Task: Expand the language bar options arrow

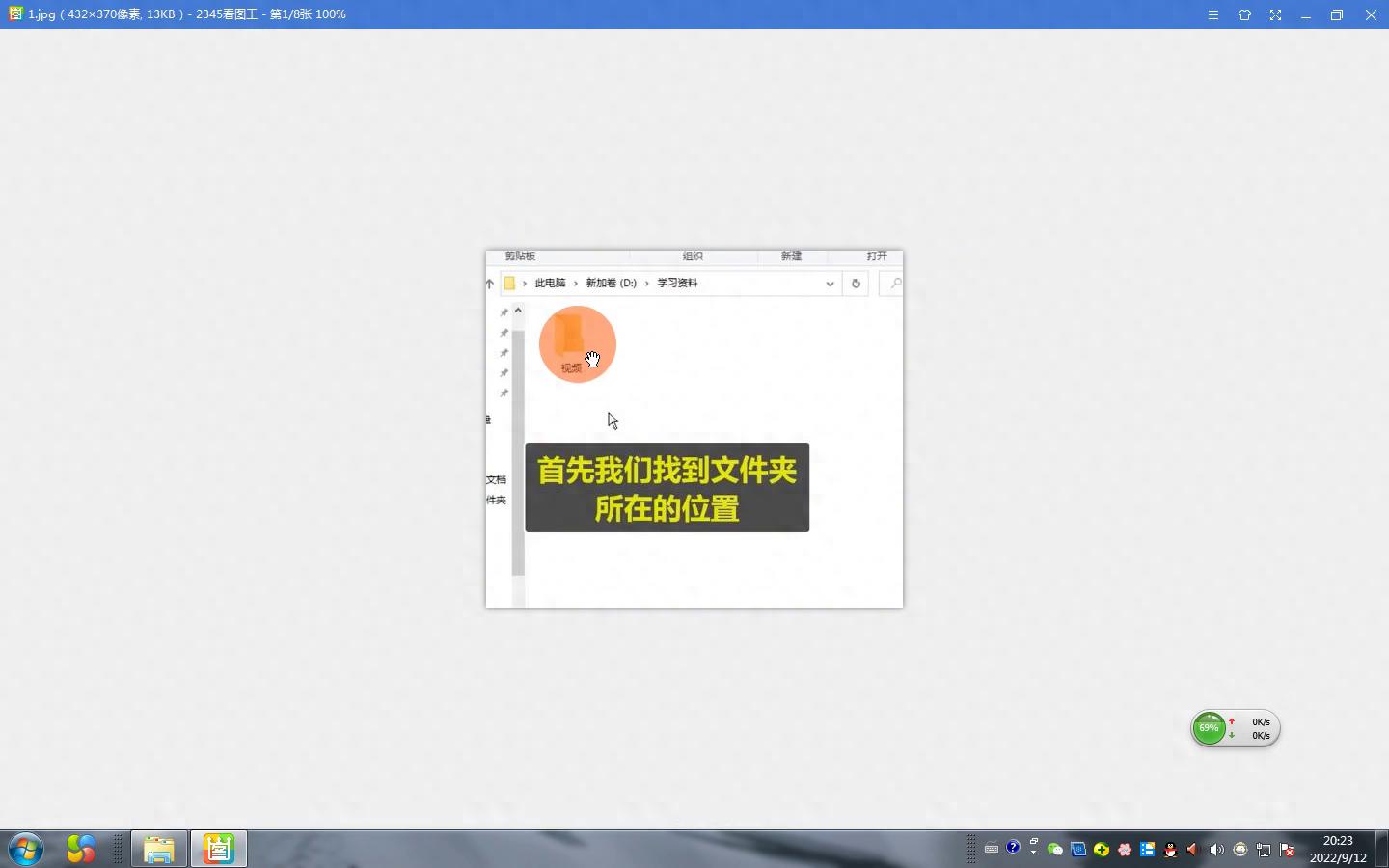Action: point(1033,852)
